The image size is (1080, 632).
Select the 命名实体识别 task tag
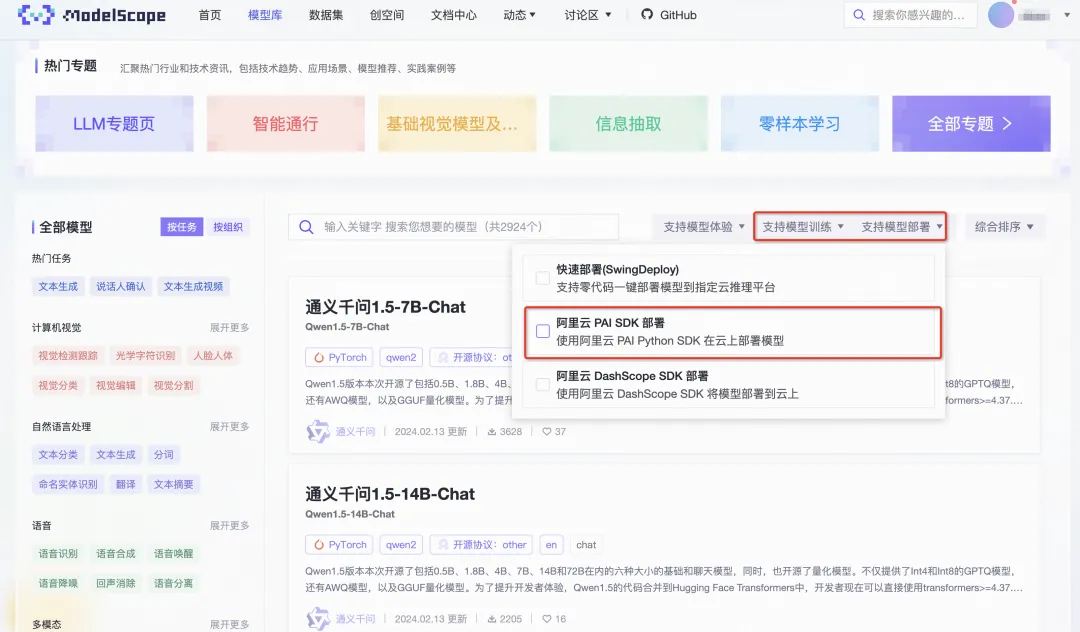coord(68,484)
